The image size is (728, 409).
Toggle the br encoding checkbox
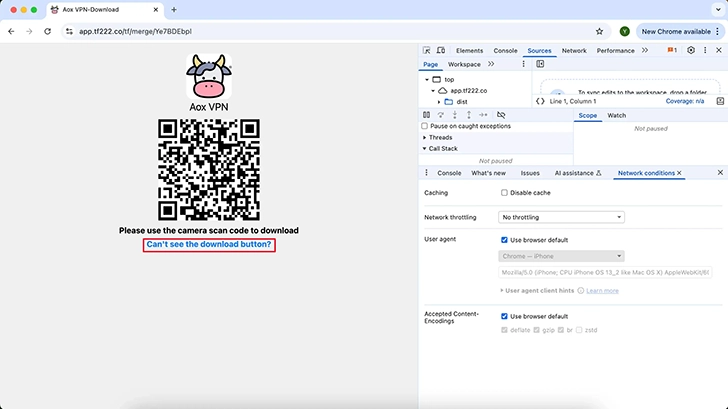(561, 330)
